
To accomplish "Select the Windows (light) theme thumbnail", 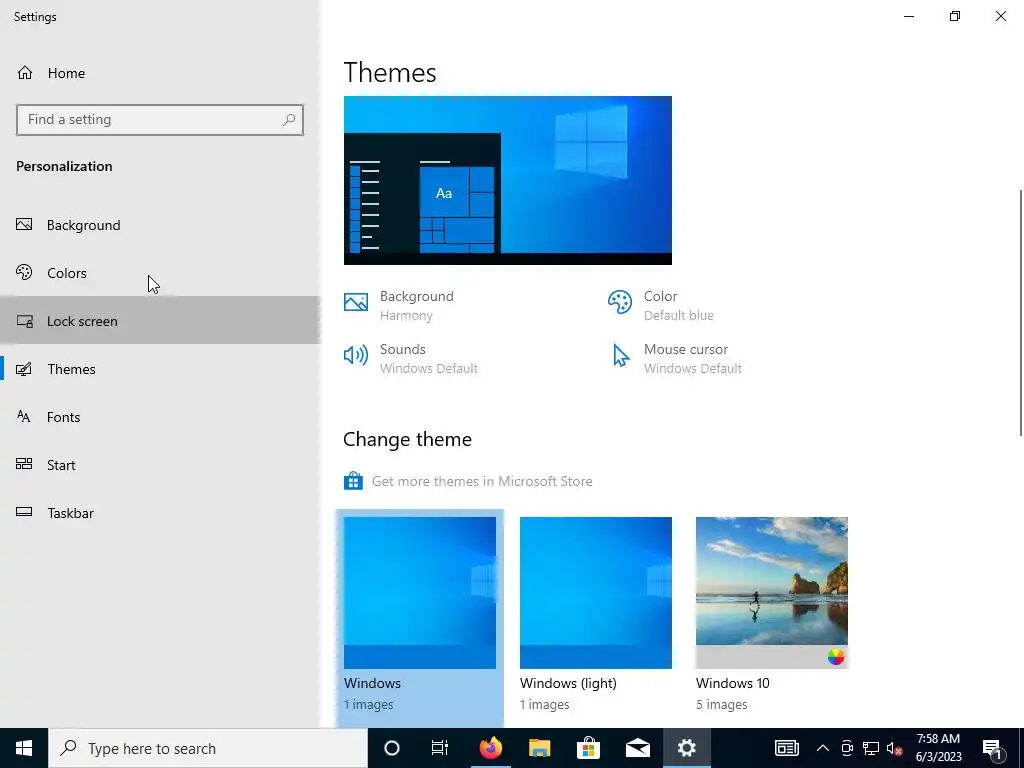I will (596, 592).
